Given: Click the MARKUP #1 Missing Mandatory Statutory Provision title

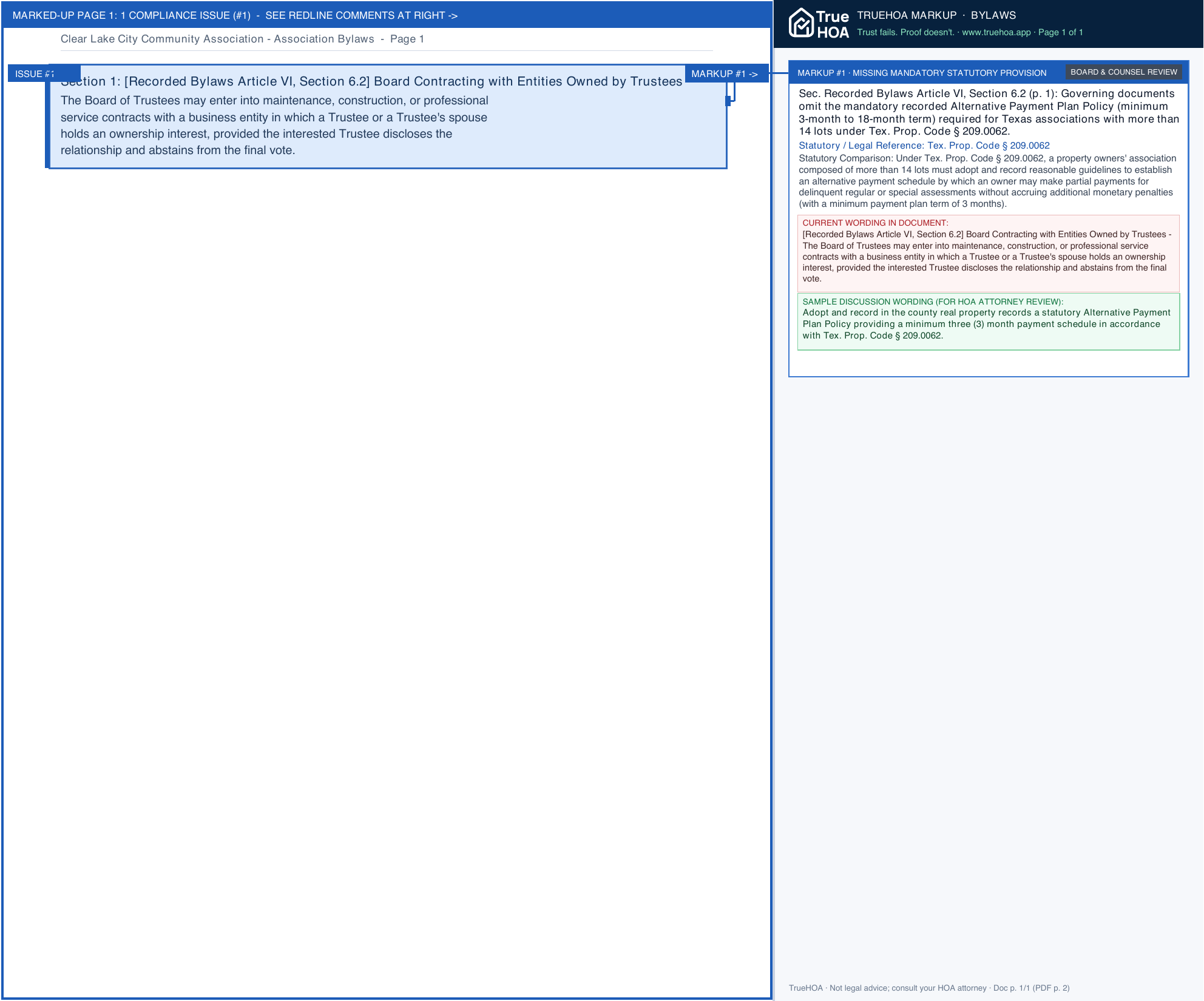Looking at the screenshot, I should point(922,73).
